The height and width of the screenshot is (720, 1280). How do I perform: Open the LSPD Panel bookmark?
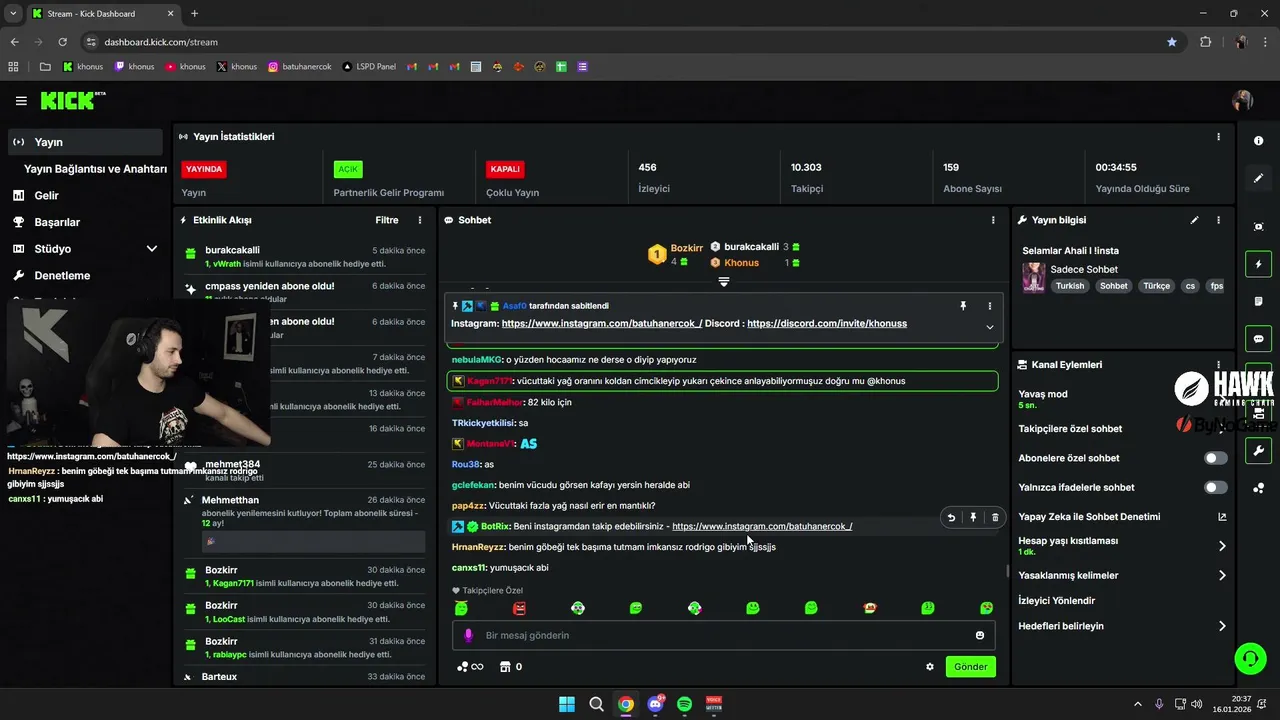pyautogui.click(x=369, y=67)
